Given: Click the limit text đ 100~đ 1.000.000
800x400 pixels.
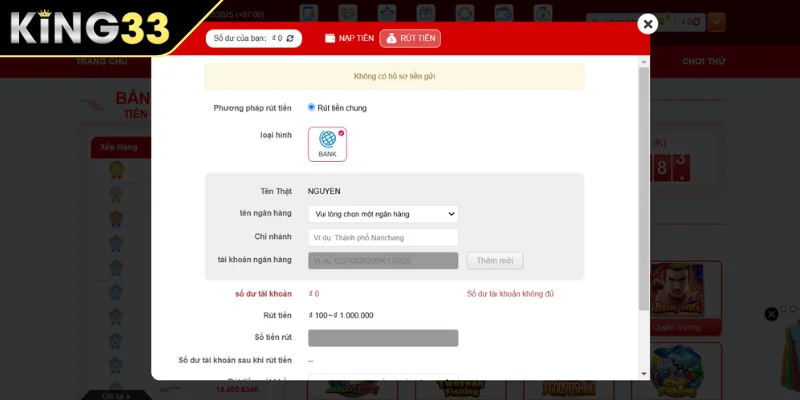Looking at the screenshot, I should pos(341,315).
